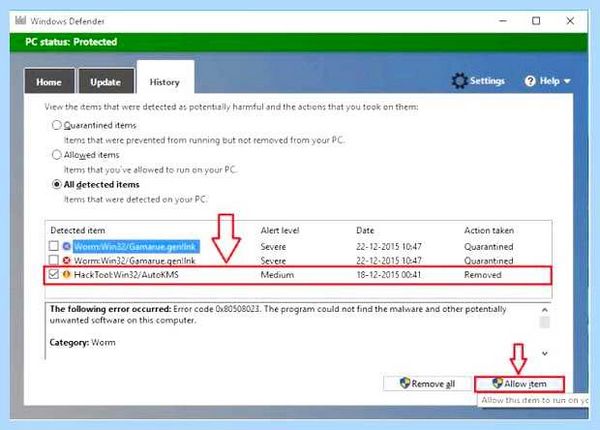Click the description pane scroll down arrow
Screen dimensions: 600x430
545,353
